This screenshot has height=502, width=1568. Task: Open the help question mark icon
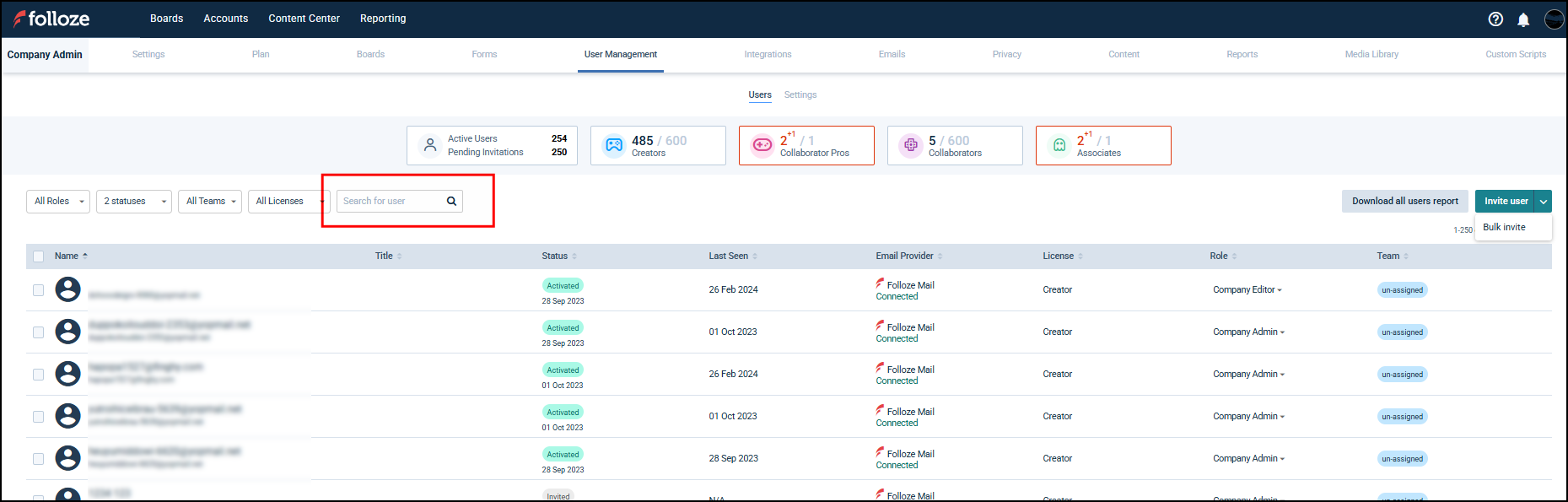click(x=1495, y=19)
